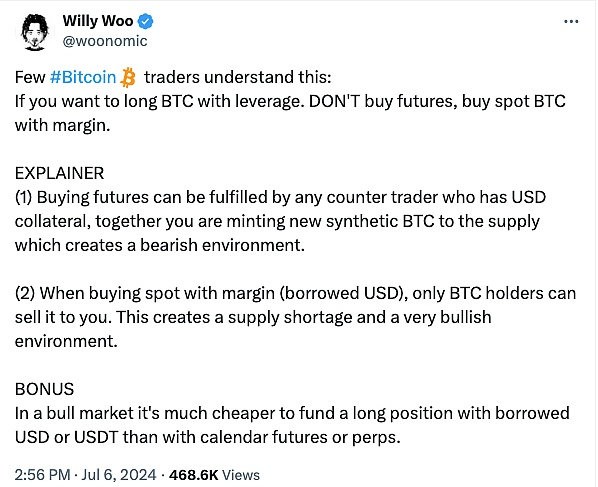
Task: Click the EXPLAINER heading text
Action: coord(59,173)
